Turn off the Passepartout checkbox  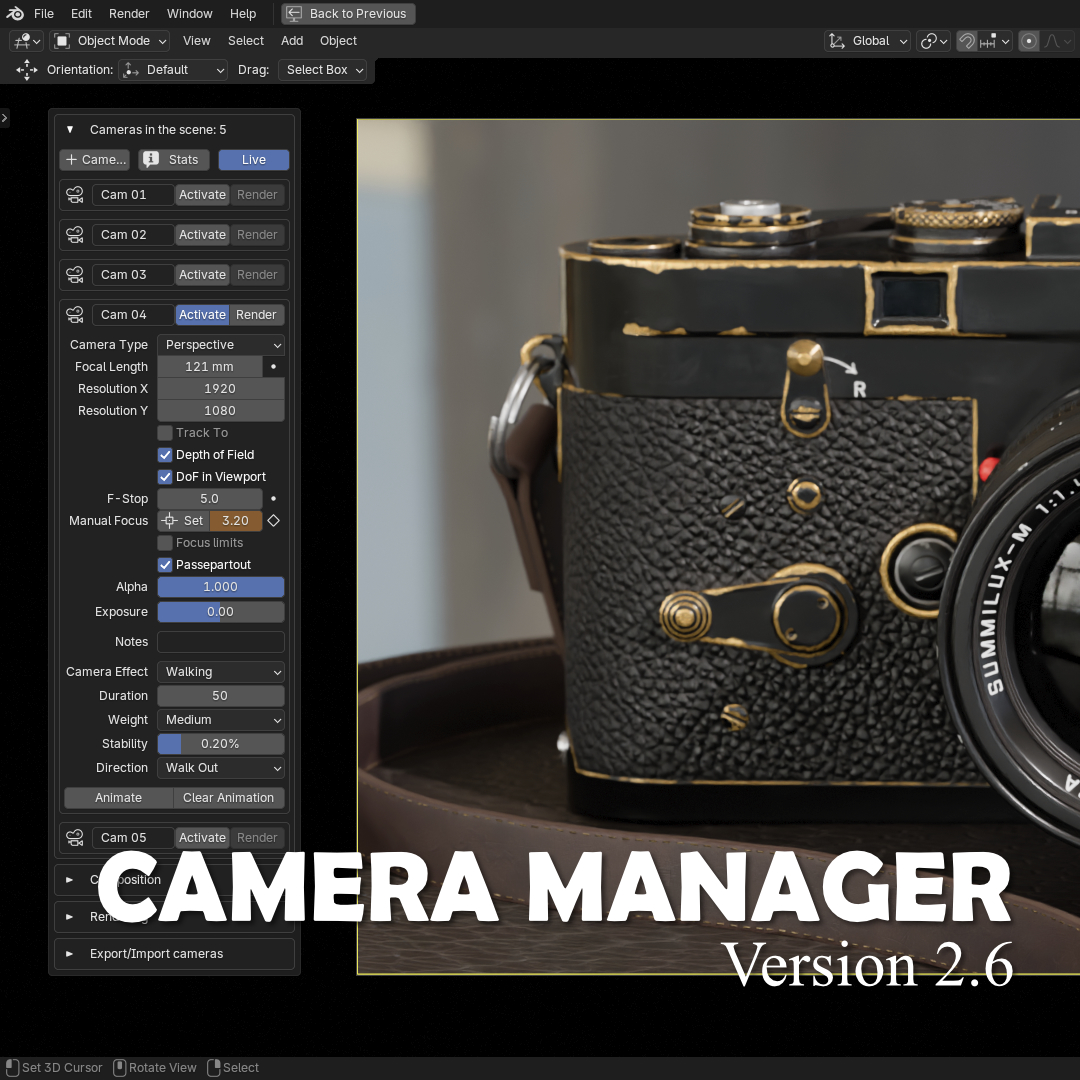click(166, 565)
